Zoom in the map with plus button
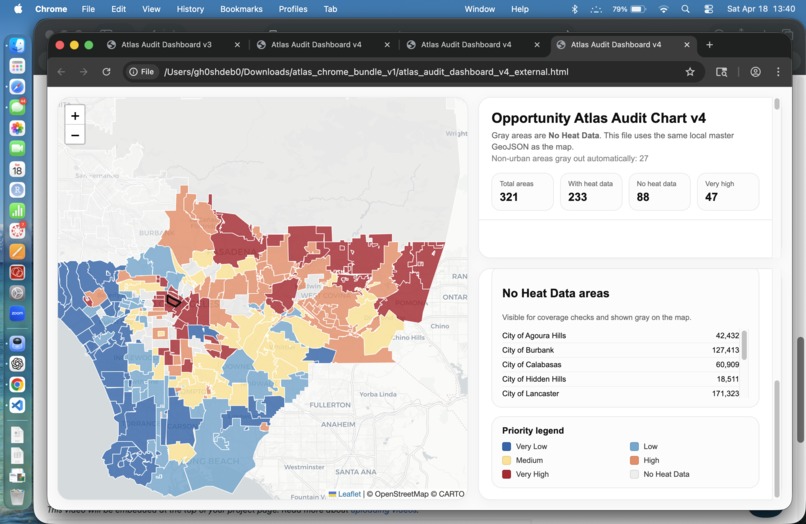This screenshot has height=524, width=806. pos(75,116)
